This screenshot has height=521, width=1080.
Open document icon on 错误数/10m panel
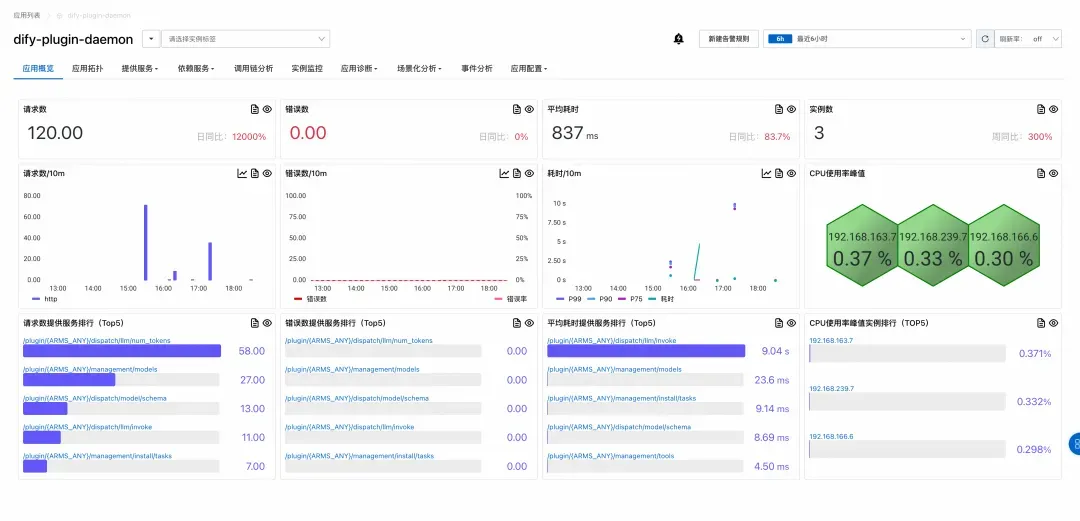click(x=517, y=173)
